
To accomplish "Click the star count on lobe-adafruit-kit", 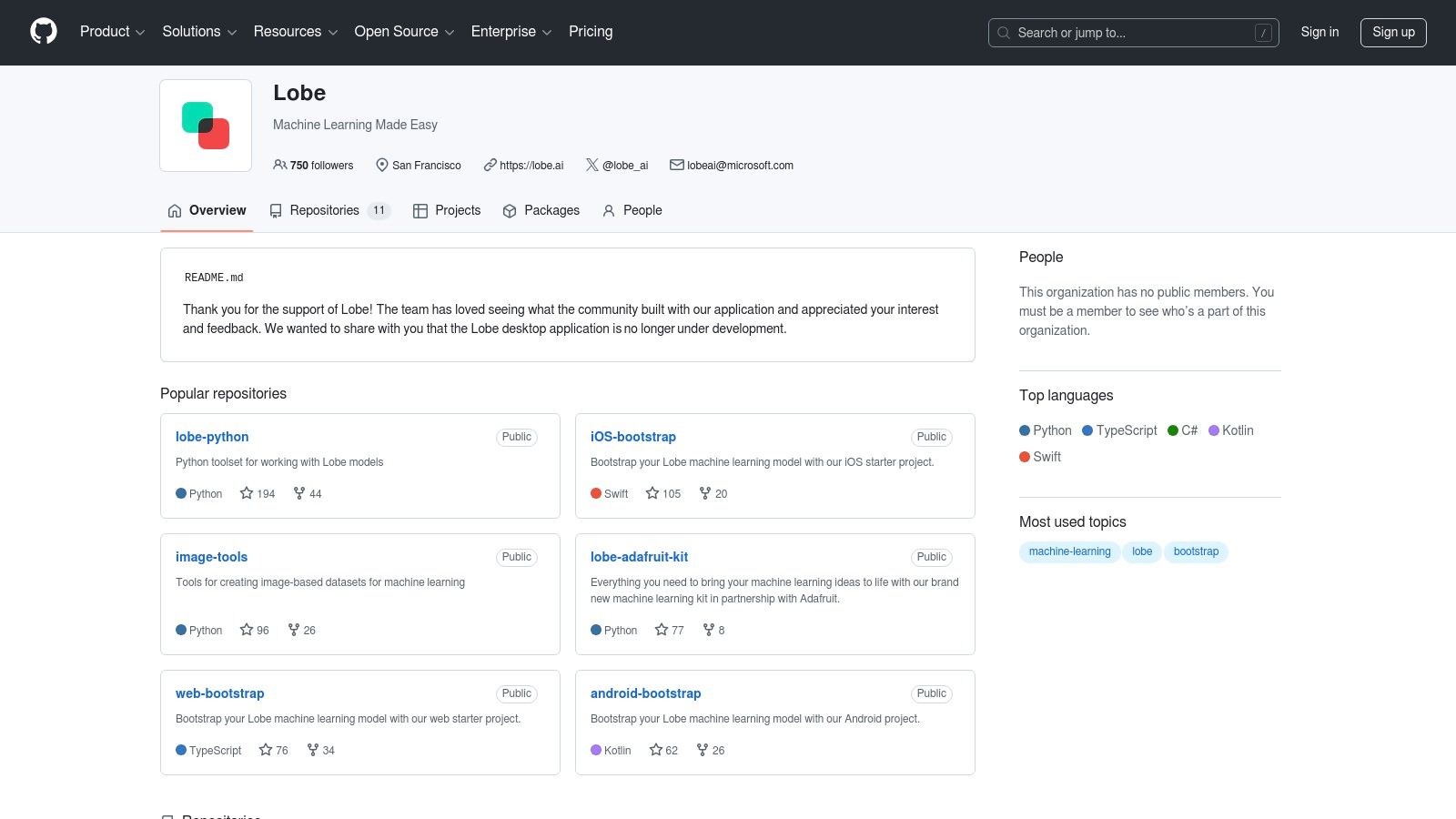I will (678, 631).
